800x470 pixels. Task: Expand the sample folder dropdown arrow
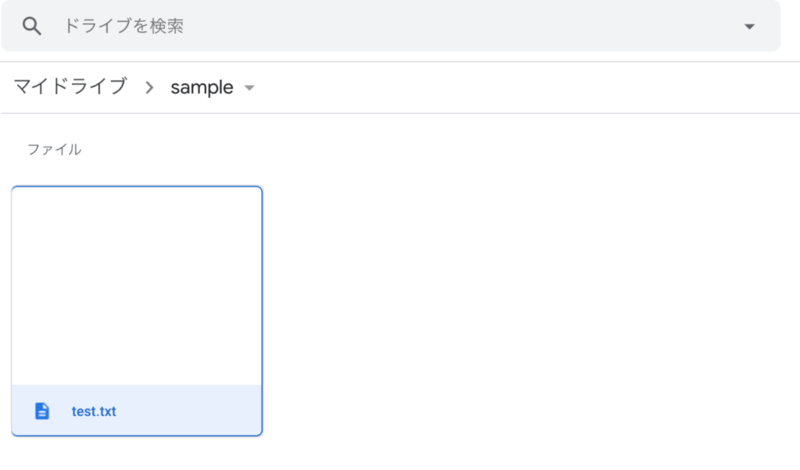[249, 88]
